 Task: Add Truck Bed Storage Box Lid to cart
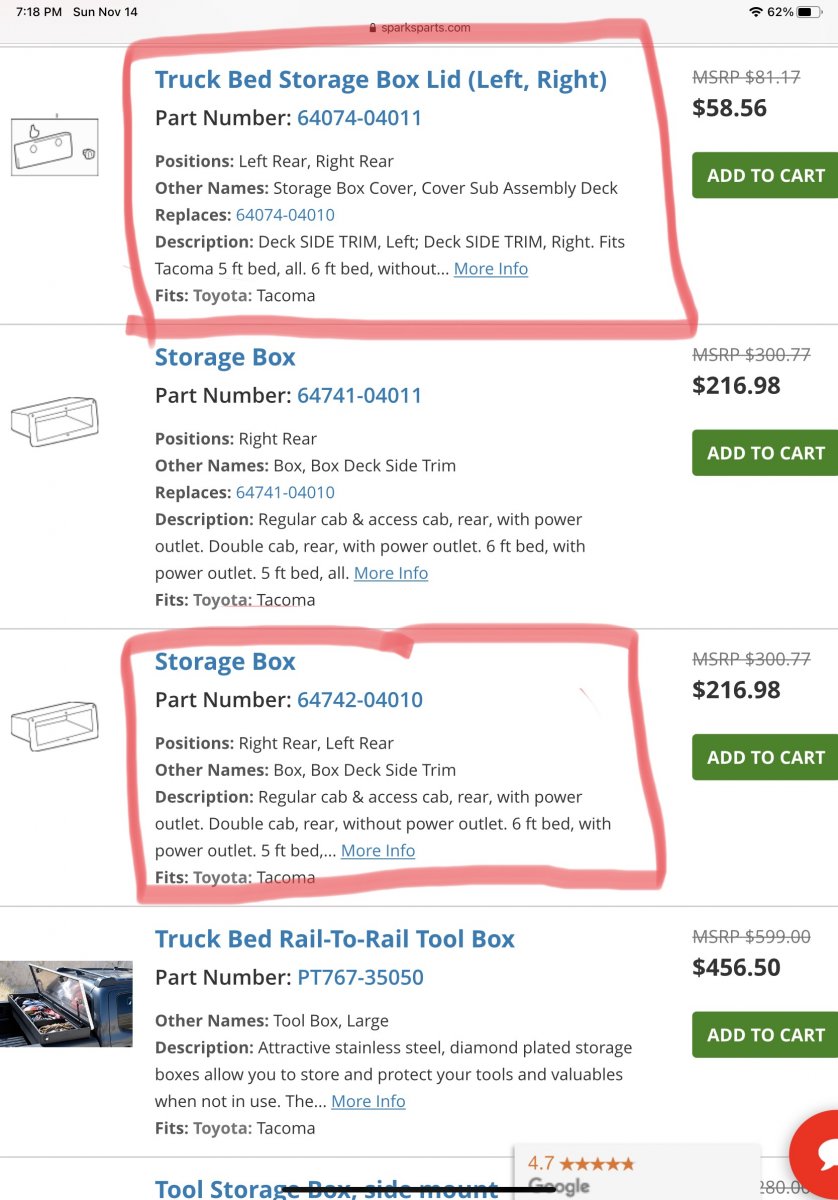(x=765, y=175)
